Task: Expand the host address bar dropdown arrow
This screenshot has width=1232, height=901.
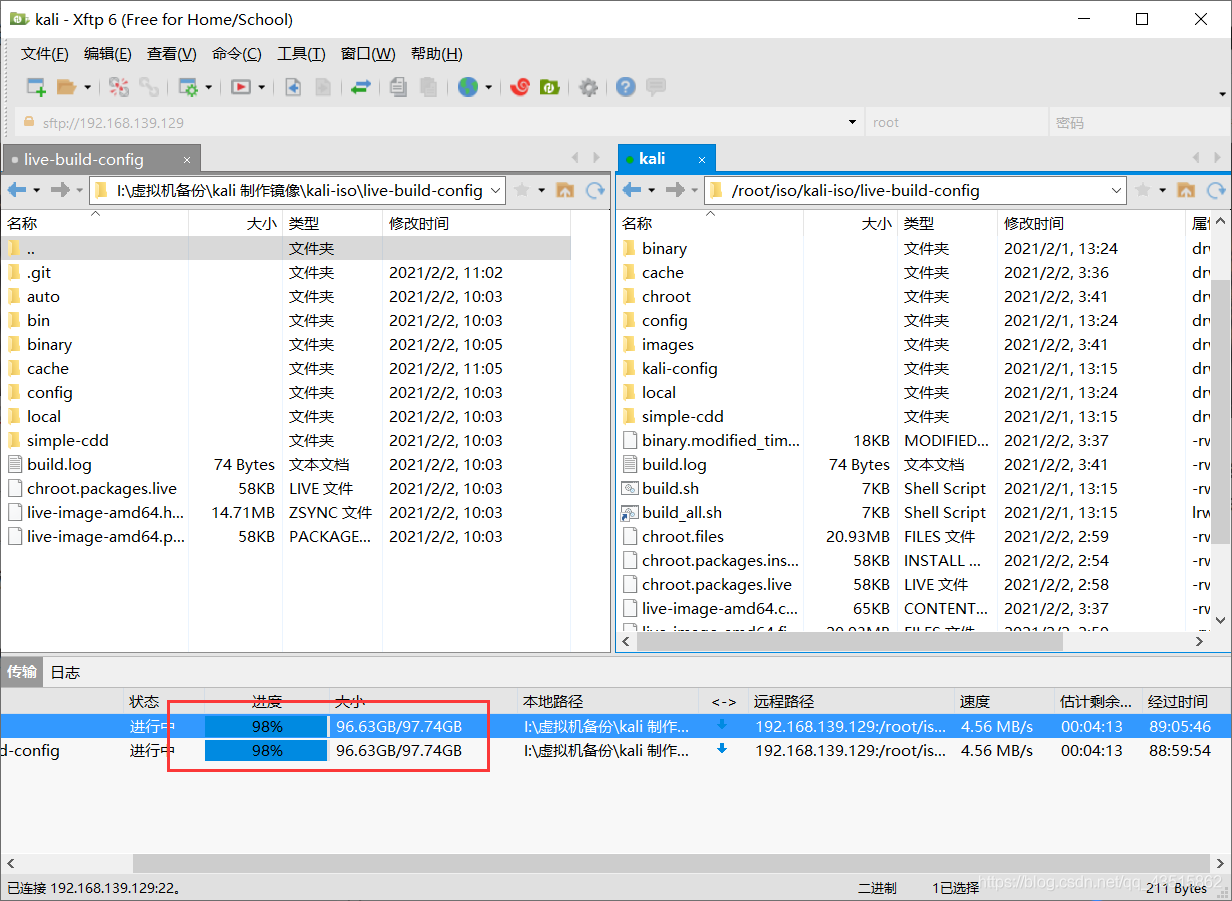Action: (853, 122)
